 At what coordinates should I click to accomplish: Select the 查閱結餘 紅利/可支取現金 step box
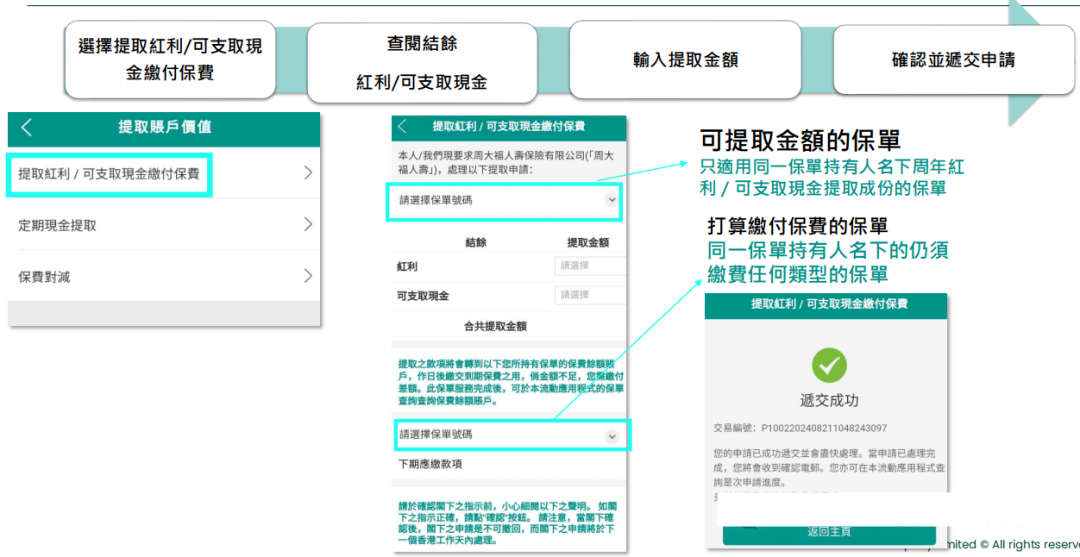pyautogui.click(x=422, y=63)
